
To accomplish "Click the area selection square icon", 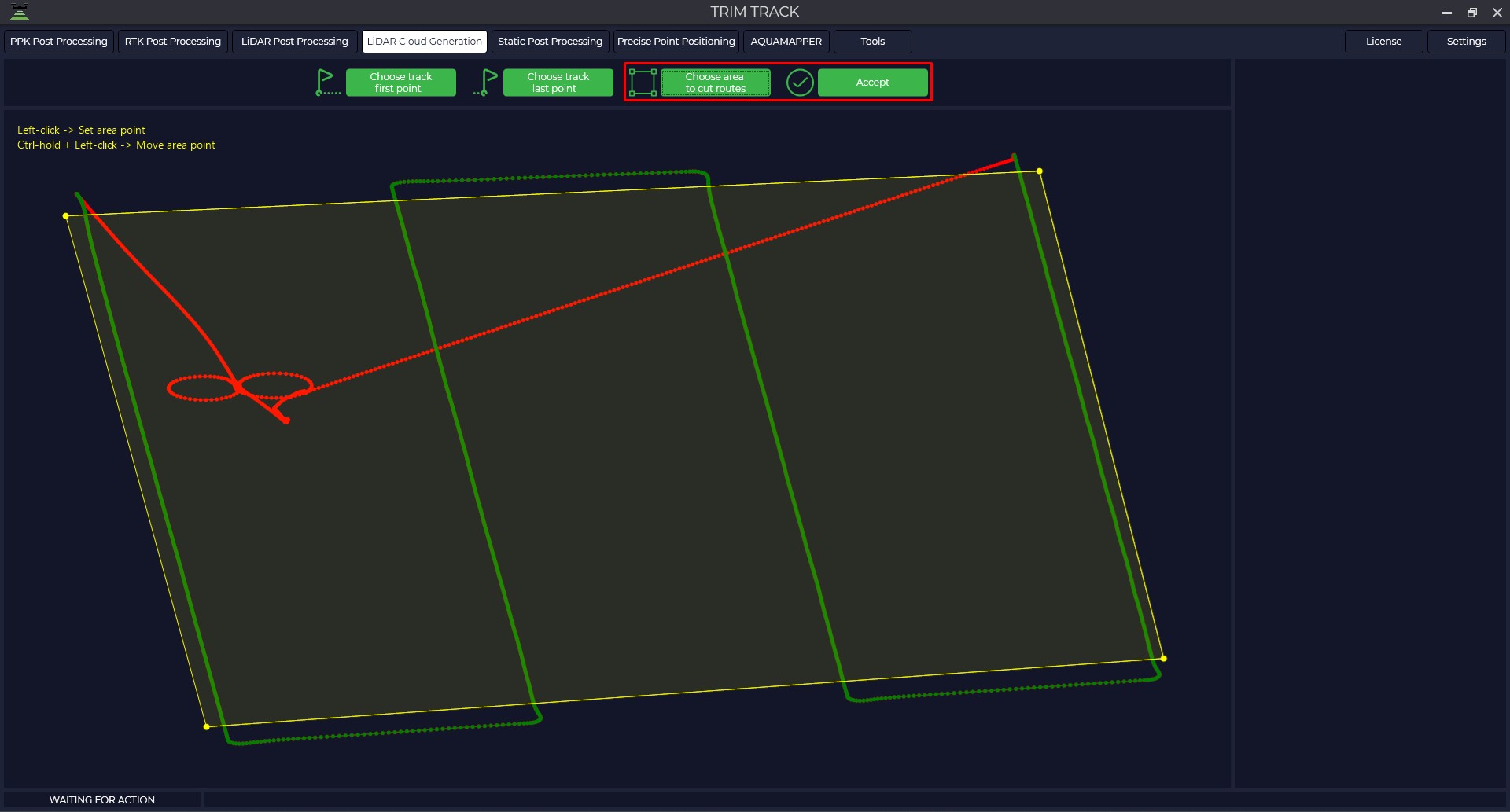I will point(643,83).
